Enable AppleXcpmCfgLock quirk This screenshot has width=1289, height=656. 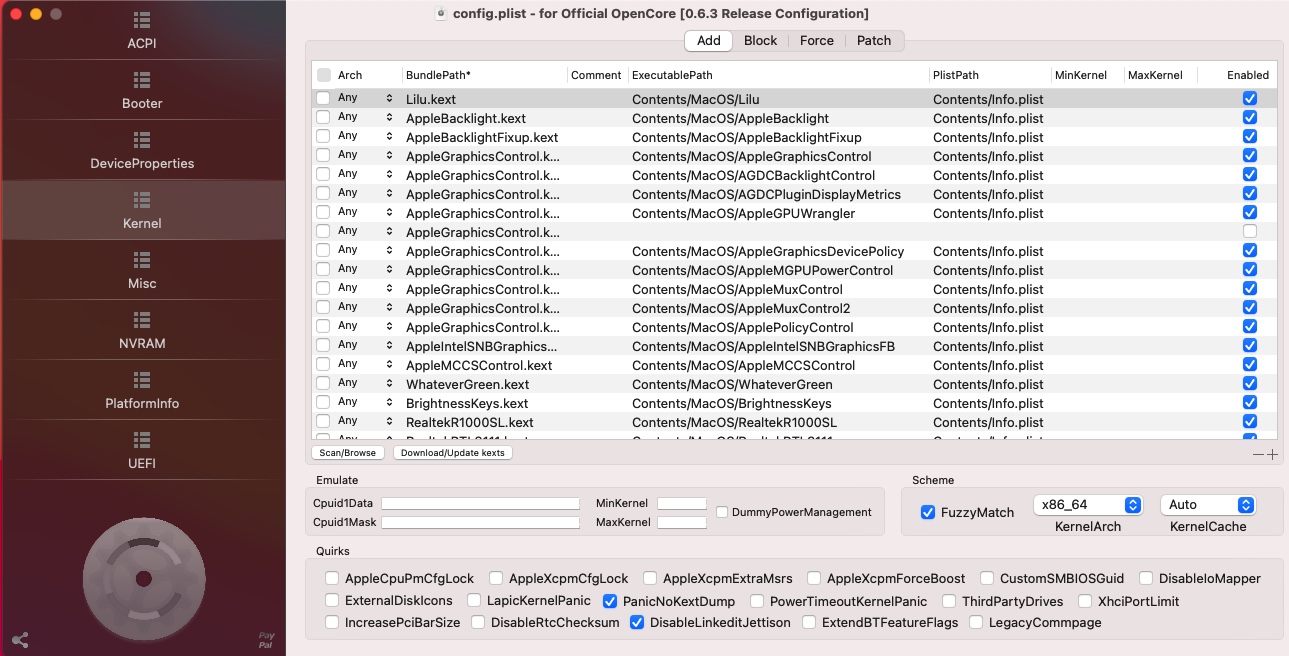pos(496,578)
